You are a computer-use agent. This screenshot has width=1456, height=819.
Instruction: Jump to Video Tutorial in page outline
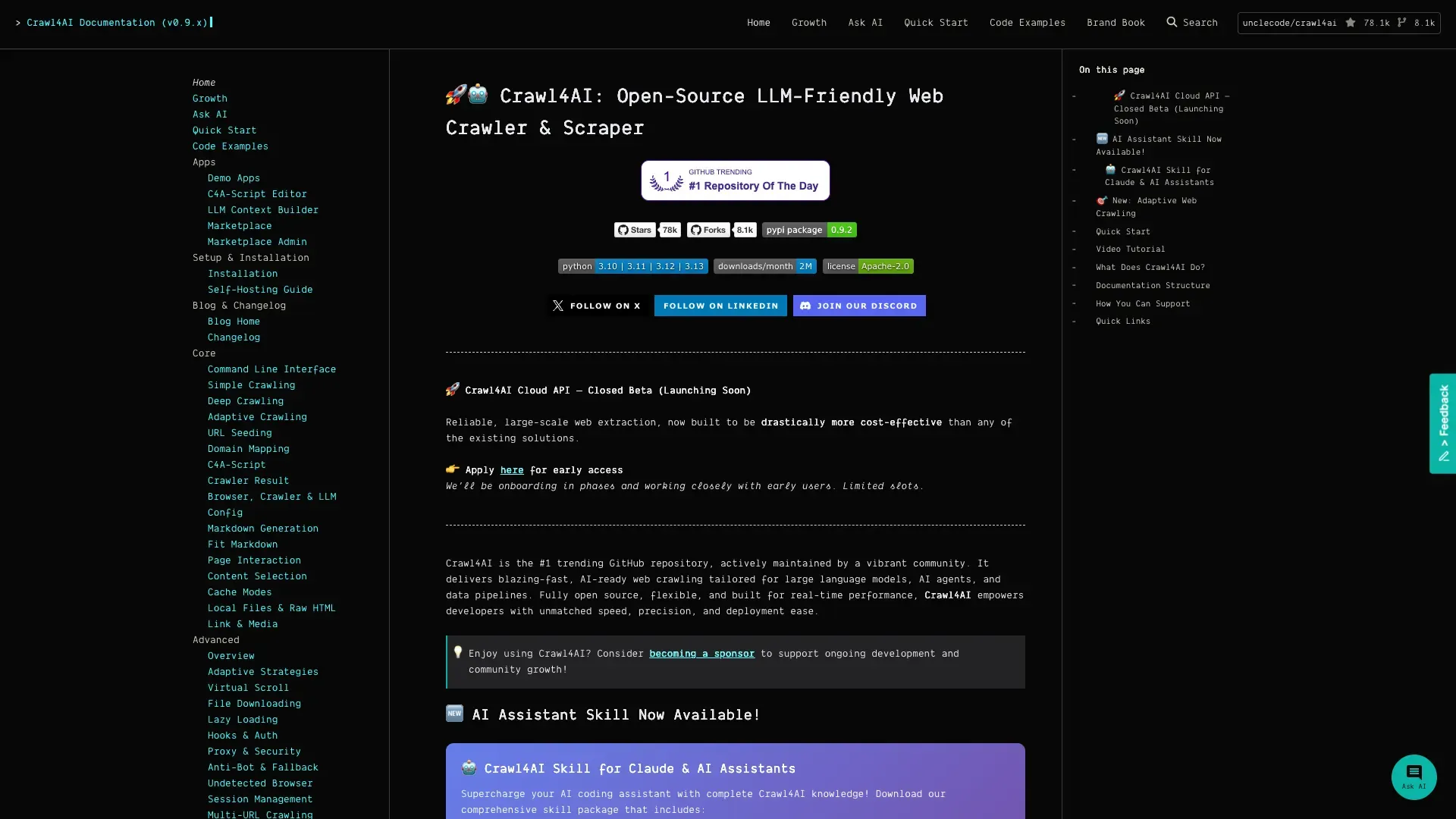click(1130, 249)
